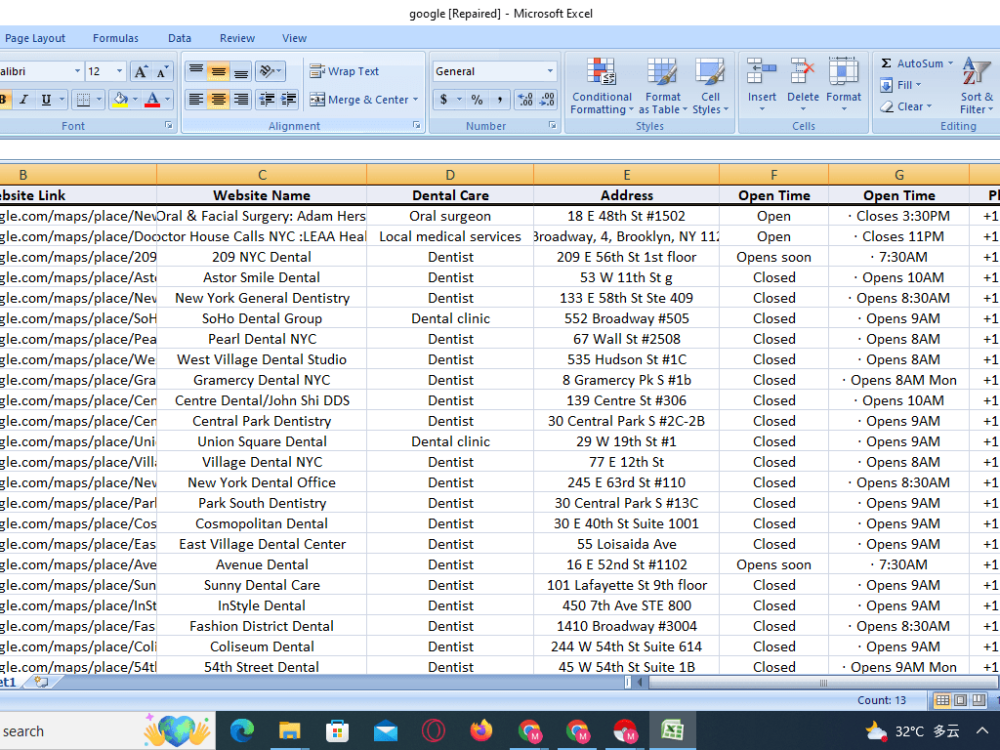Select the column F header
1000x750 pixels.
774,175
